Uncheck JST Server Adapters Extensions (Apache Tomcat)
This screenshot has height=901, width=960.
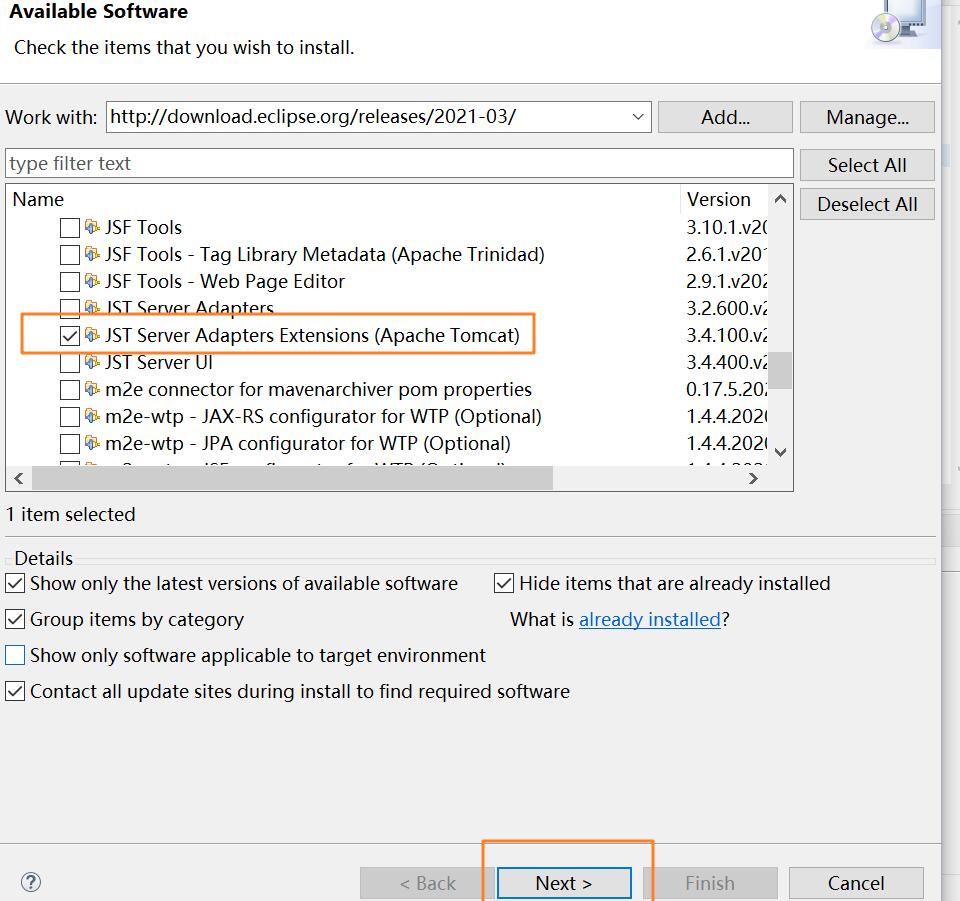click(x=69, y=335)
